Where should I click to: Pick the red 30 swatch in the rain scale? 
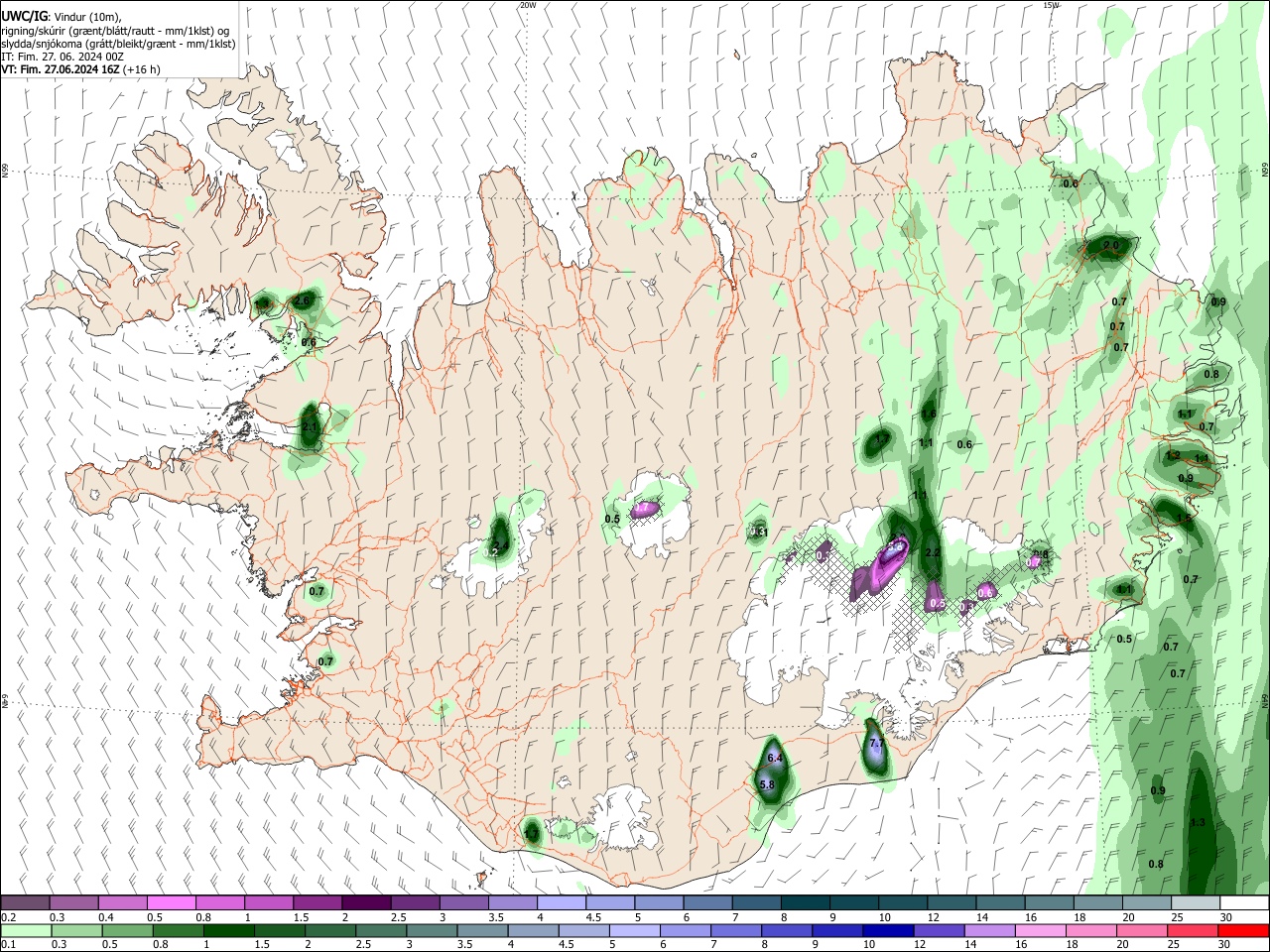pos(1244,930)
